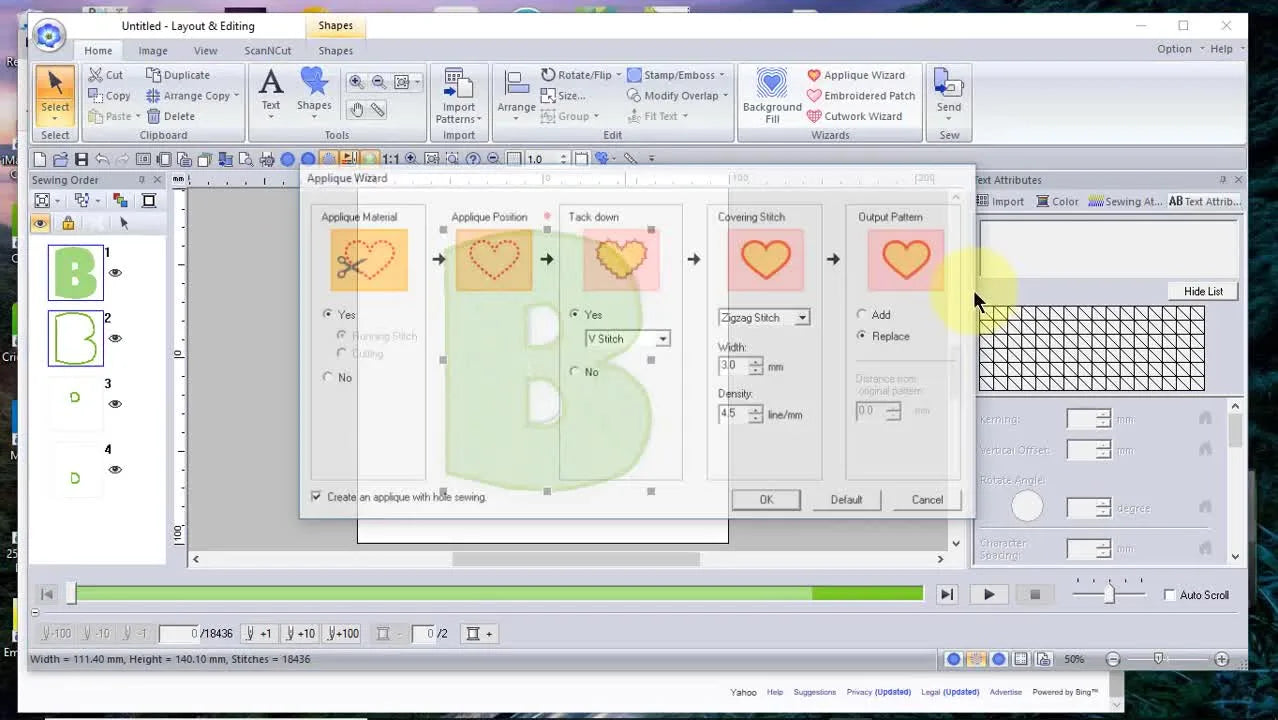Uncheck Create an applique with hole sewing
Image resolution: width=1278 pixels, height=720 pixels.
(316, 497)
